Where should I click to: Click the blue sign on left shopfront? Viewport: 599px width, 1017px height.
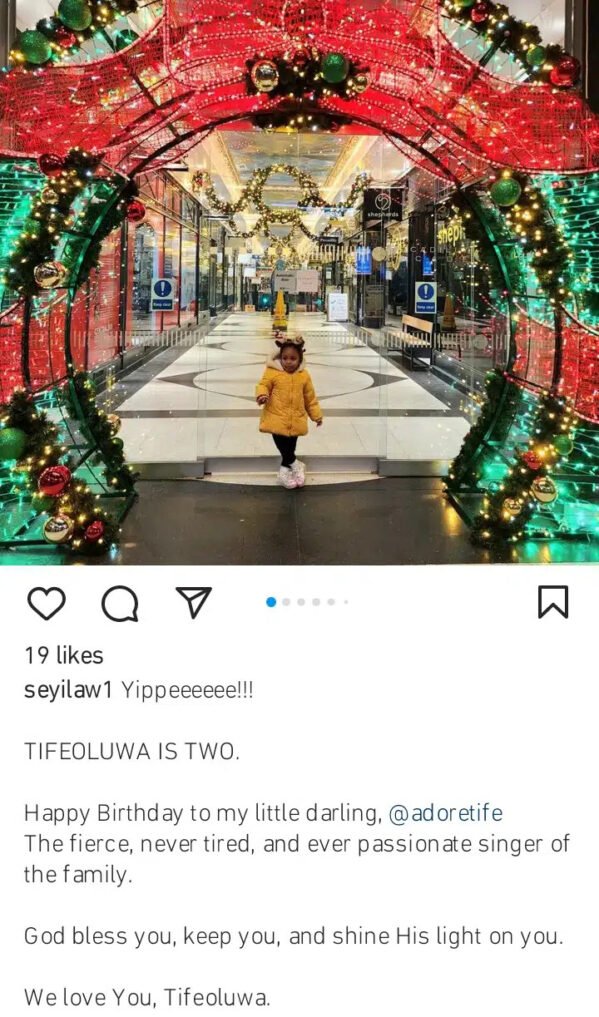(162, 295)
